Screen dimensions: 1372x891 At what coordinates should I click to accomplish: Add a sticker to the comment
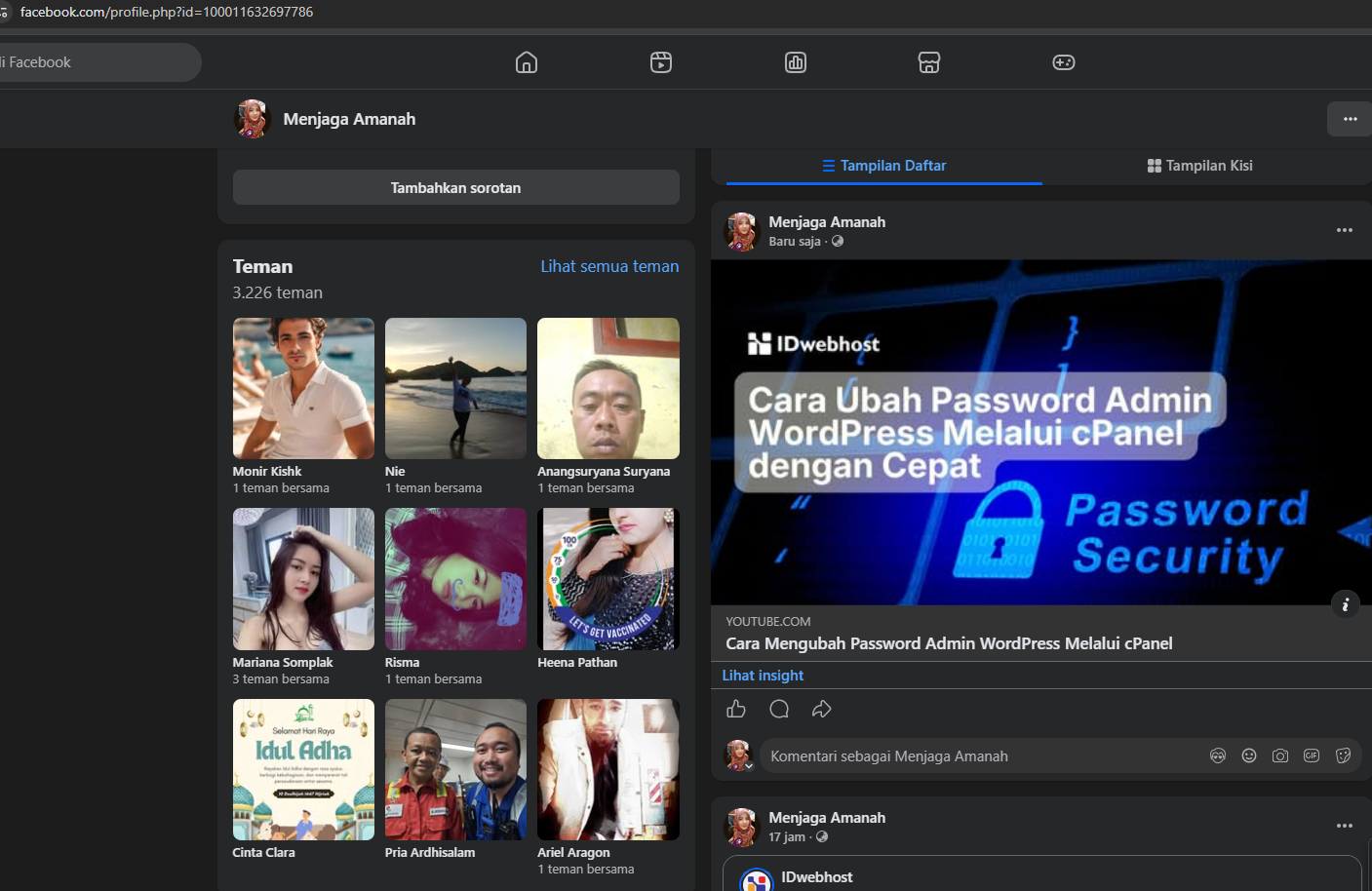click(1343, 755)
